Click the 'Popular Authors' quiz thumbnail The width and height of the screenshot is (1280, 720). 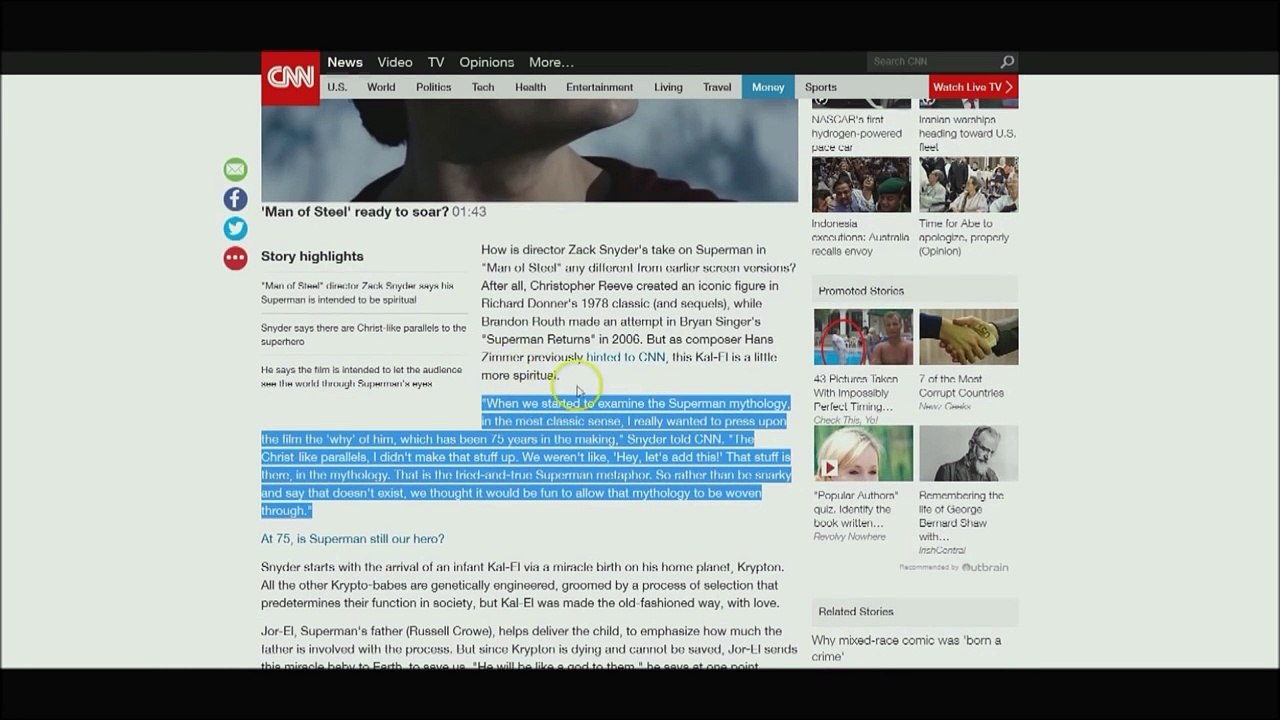863,453
